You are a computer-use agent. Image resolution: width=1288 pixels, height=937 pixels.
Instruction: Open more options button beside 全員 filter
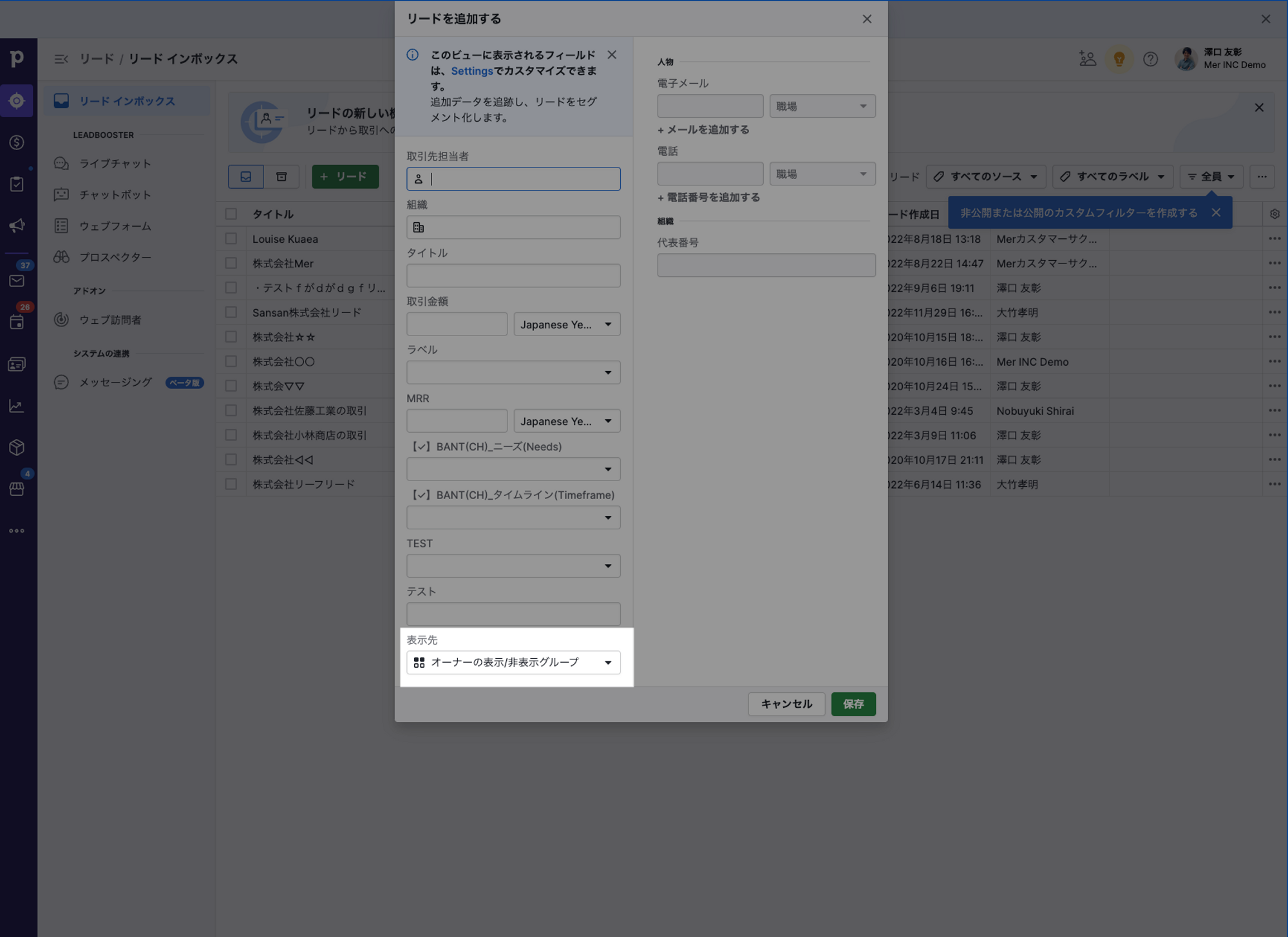(1262, 176)
